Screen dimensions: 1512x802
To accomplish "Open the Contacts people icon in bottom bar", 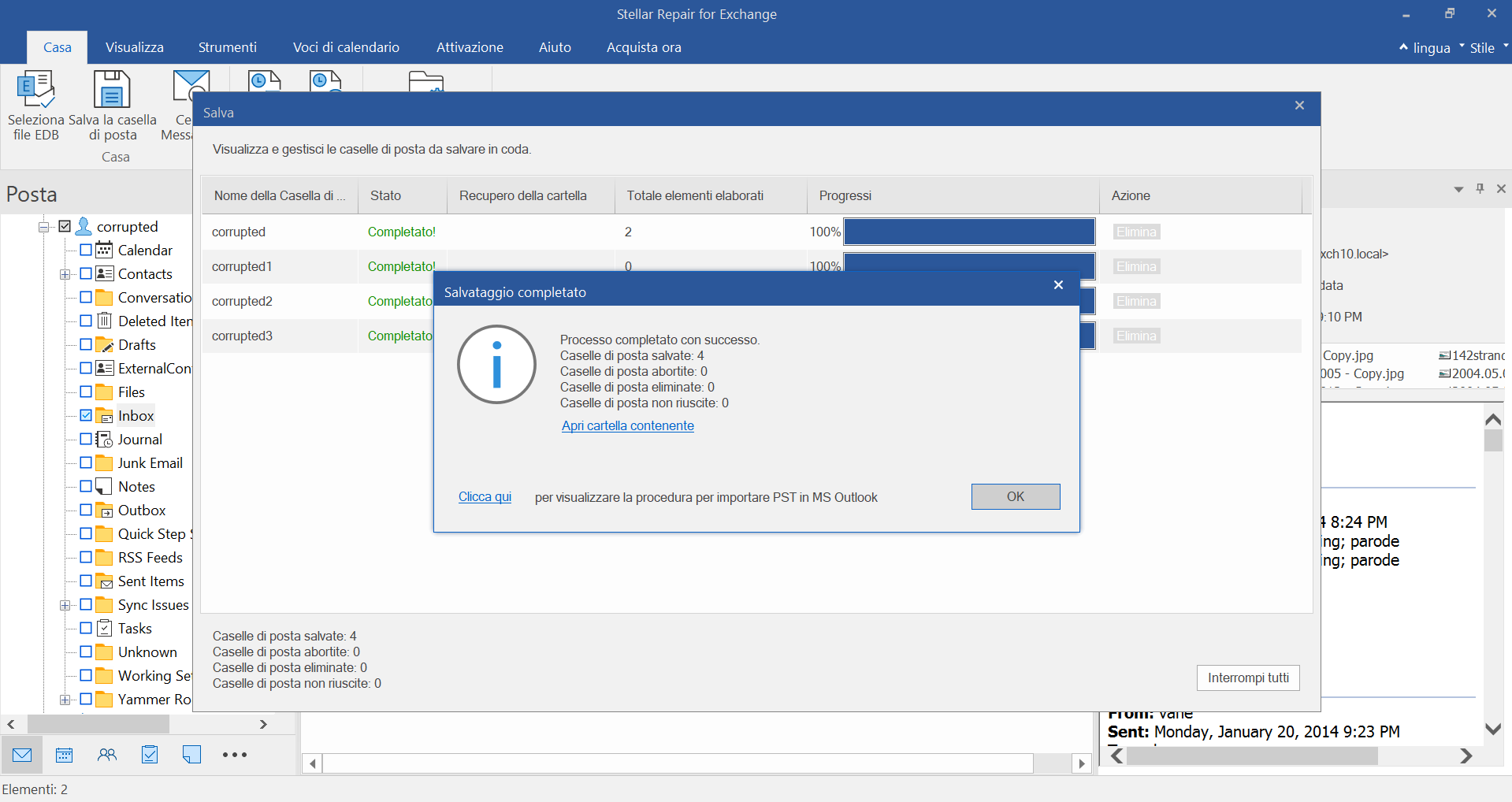I will tap(107, 755).
